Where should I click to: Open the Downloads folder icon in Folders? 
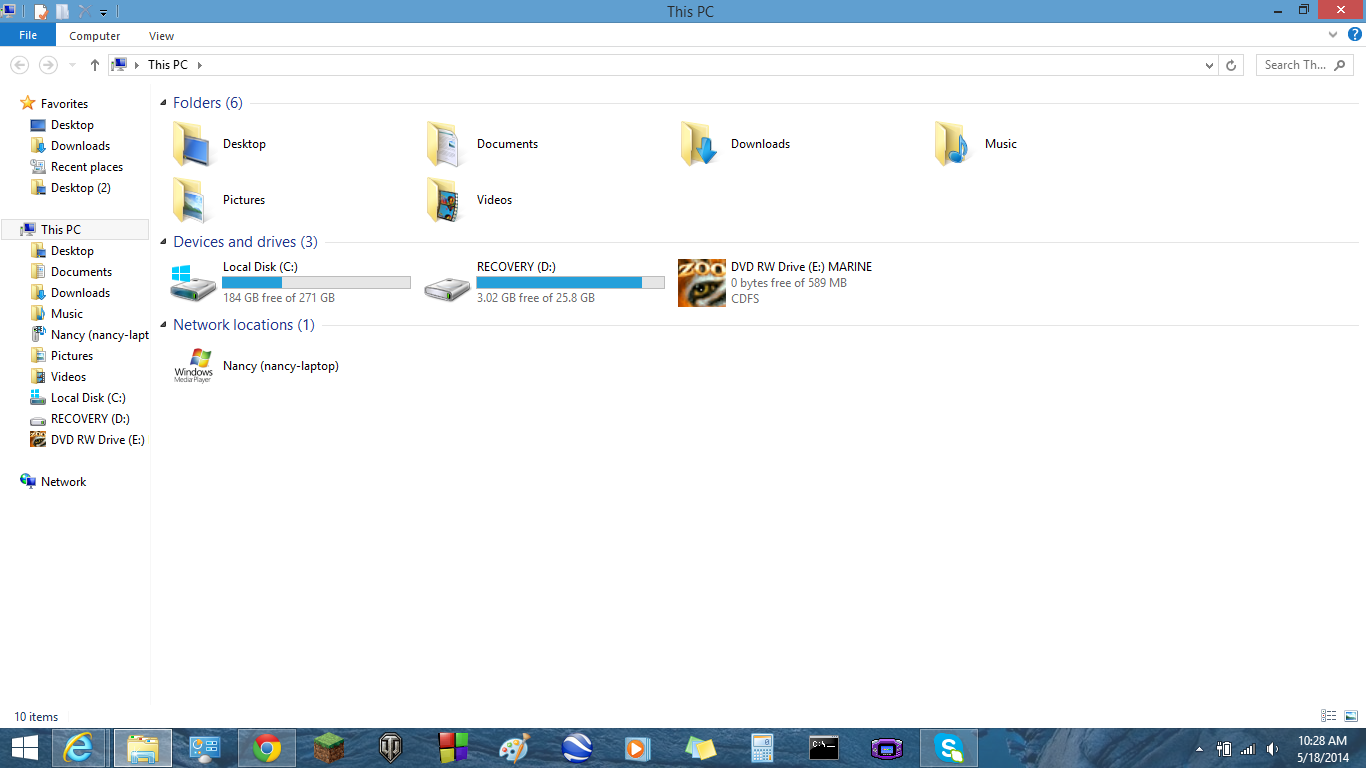pos(700,144)
